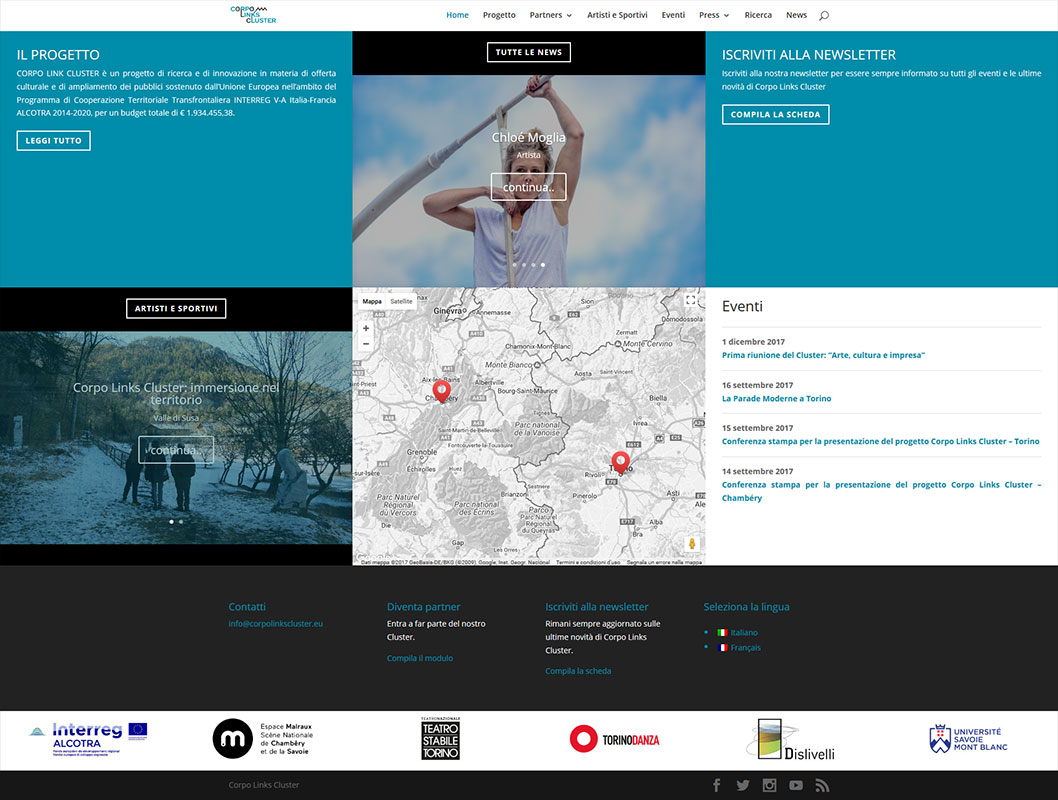The height and width of the screenshot is (800, 1058).
Task: Select the last dot of news slider
Action: coord(542,265)
